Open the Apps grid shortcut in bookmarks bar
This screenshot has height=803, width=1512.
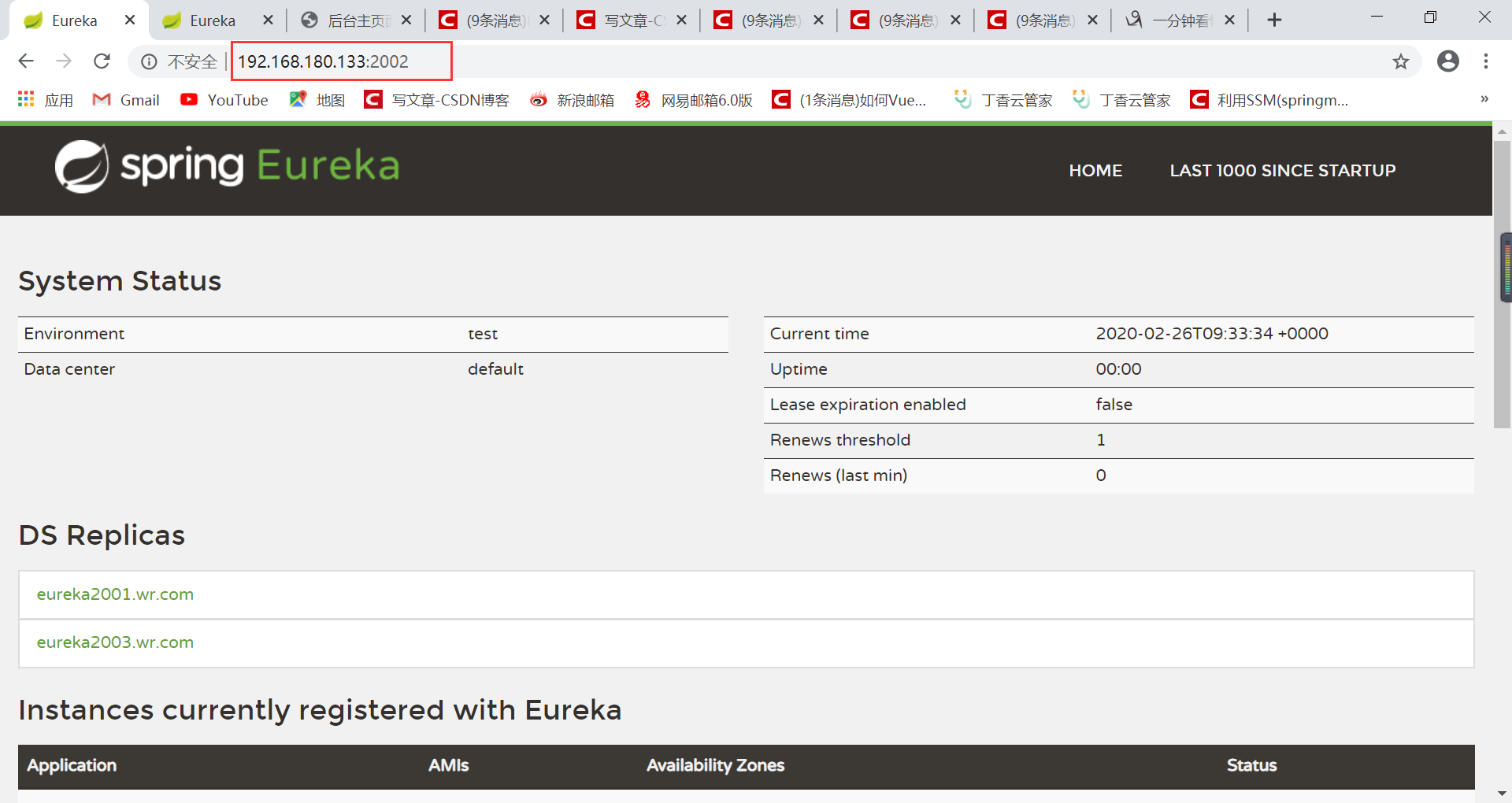pos(46,100)
